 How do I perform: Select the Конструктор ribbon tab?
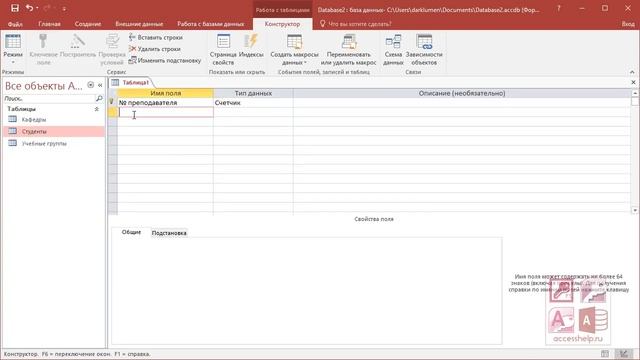282,24
